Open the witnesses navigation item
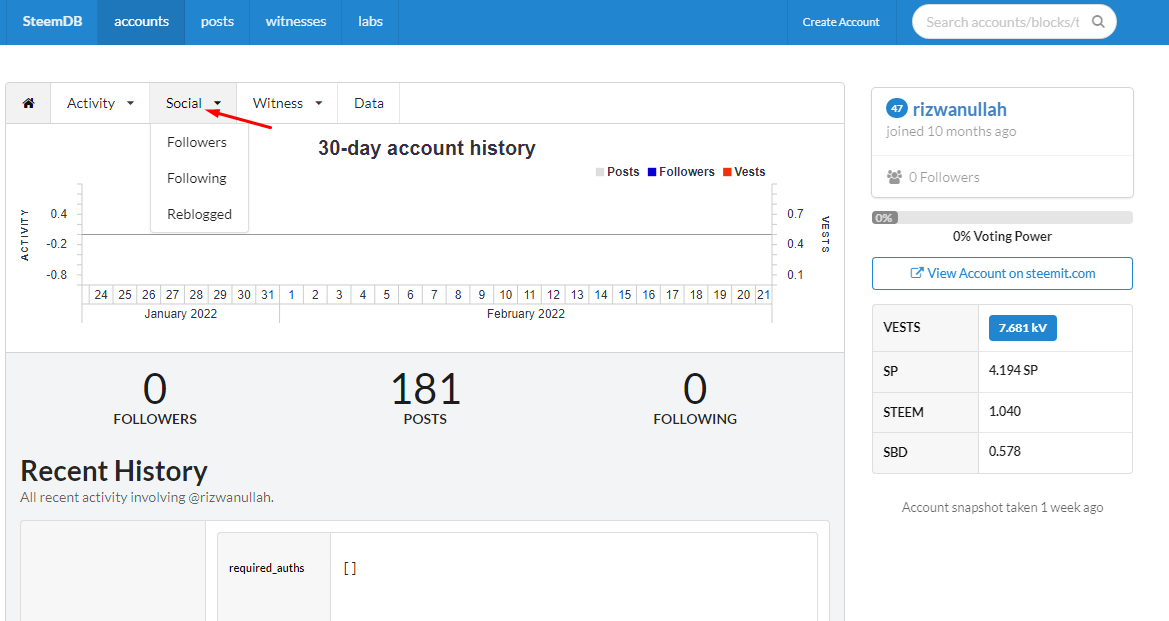Image resolution: width=1169 pixels, height=621 pixels. click(296, 22)
